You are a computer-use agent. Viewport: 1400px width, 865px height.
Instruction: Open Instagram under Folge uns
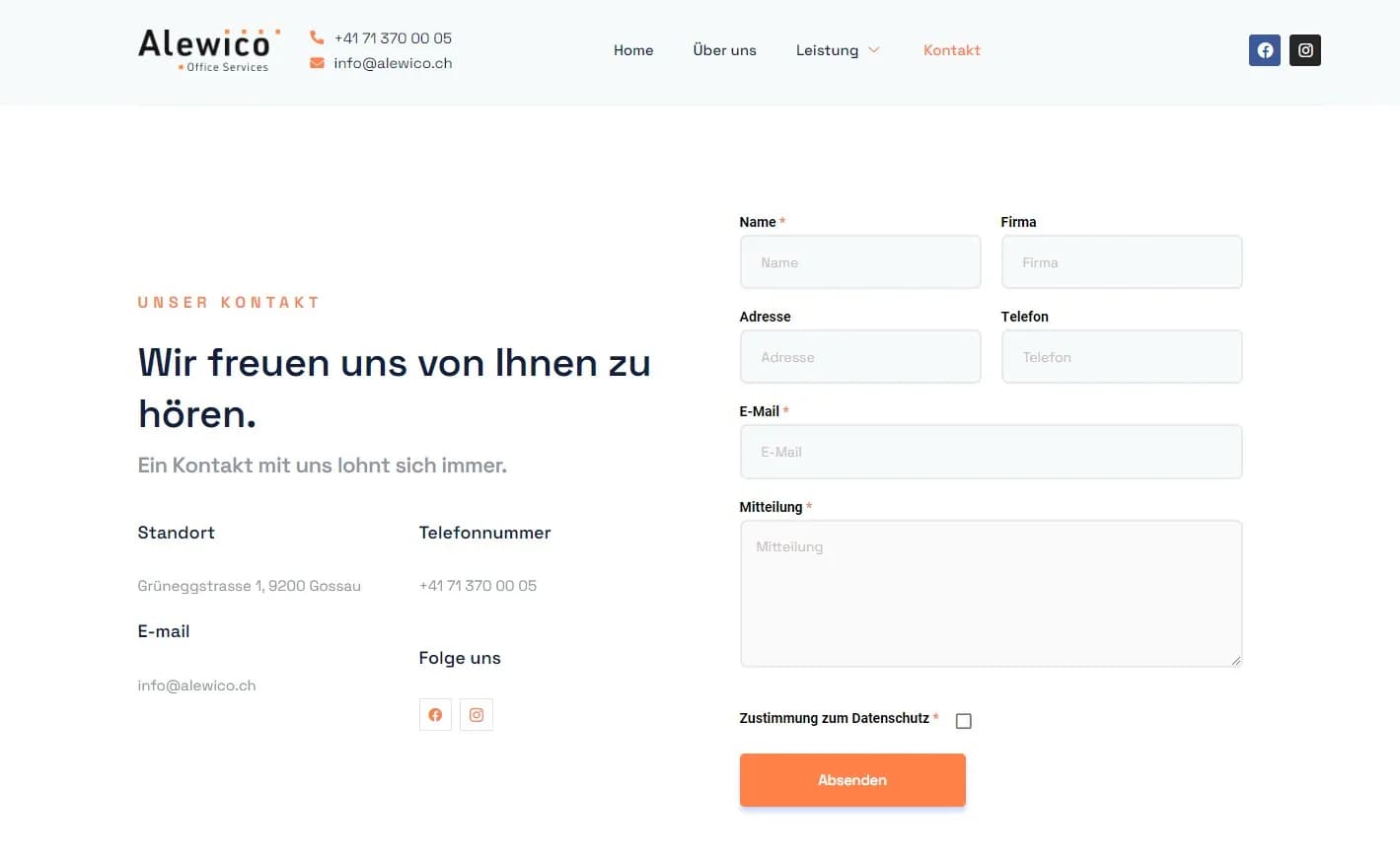(x=477, y=715)
